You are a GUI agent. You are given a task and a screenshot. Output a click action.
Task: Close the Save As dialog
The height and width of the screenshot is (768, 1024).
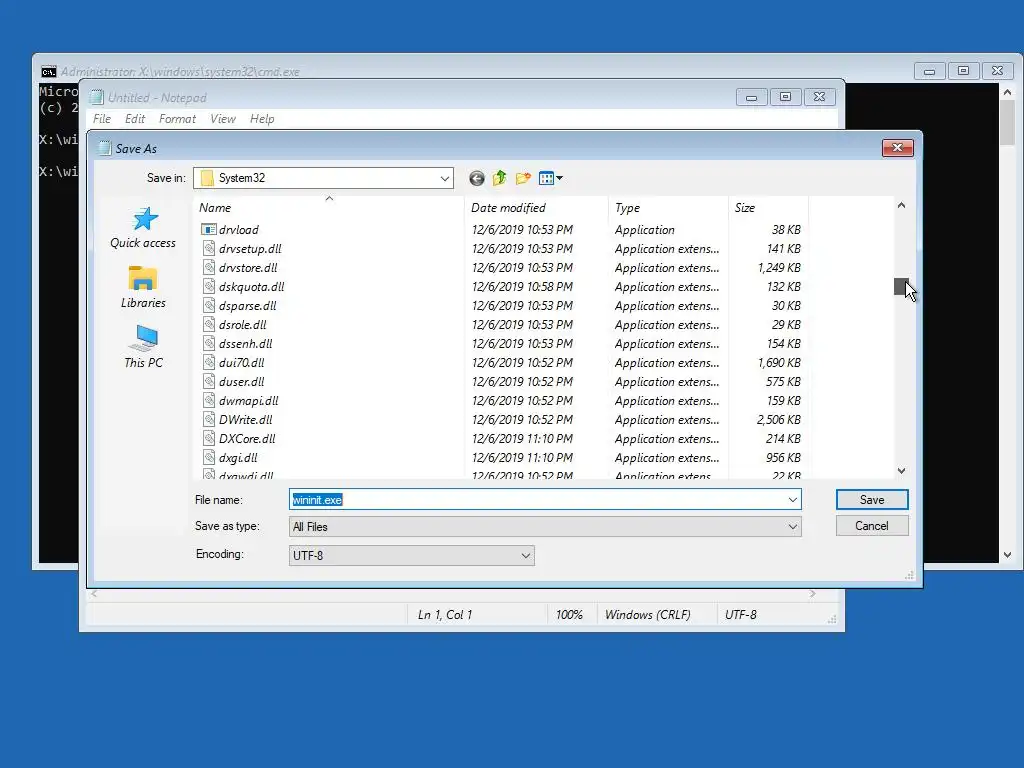click(x=897, y=148)
